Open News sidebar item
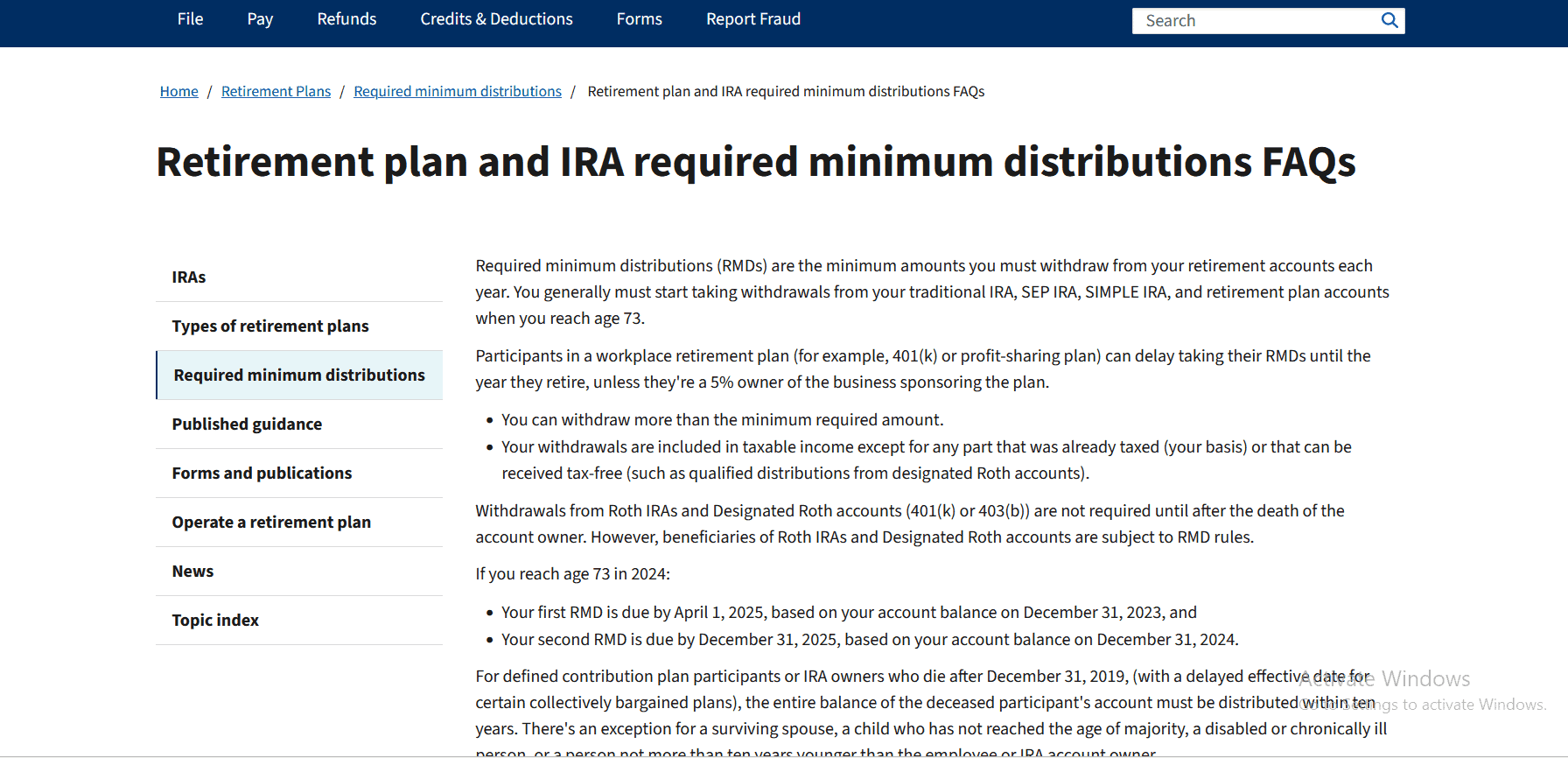1568x758 pixels. [299, 572]
